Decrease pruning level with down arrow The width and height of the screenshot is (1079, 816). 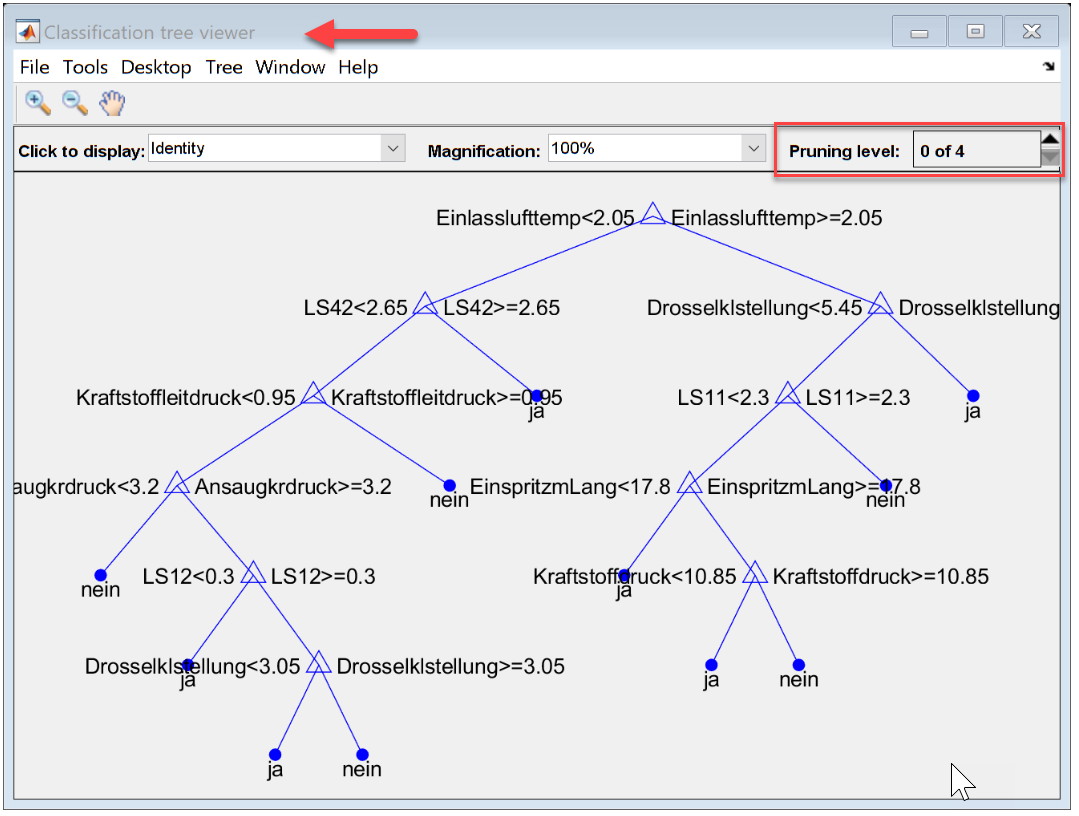[x=1050, y=158]
